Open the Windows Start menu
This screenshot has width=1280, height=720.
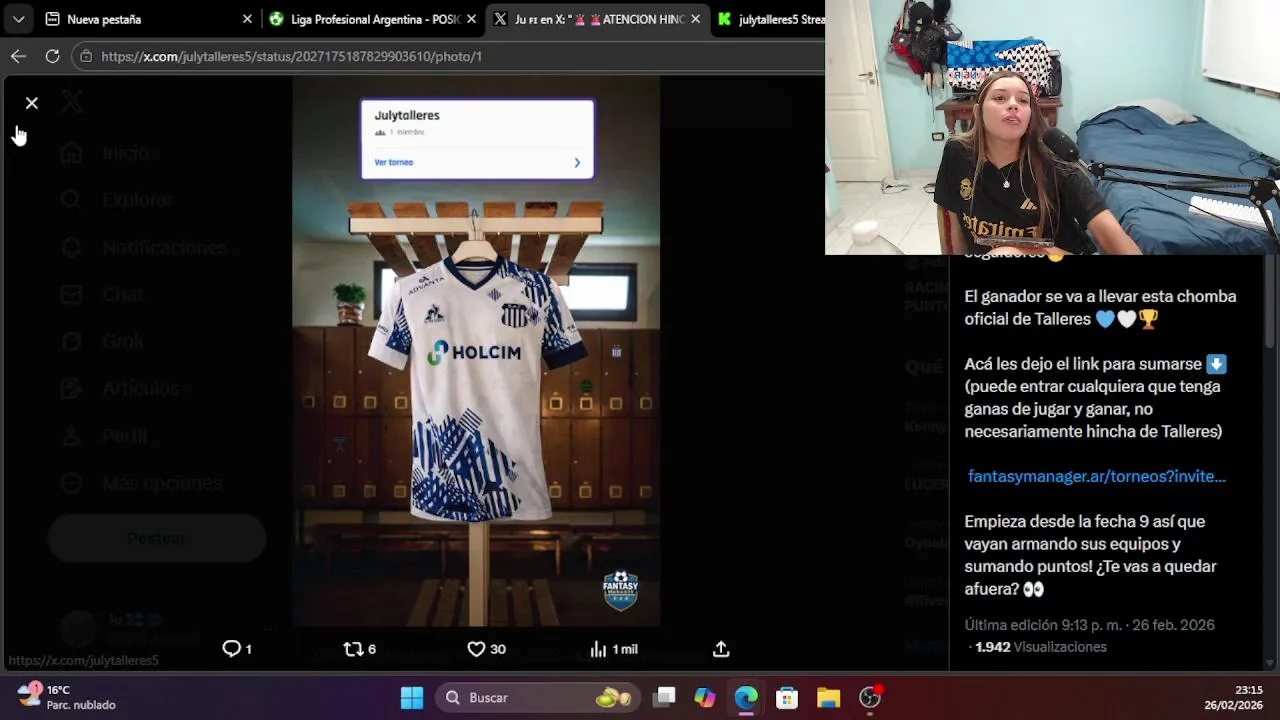(x=412, y=698)
